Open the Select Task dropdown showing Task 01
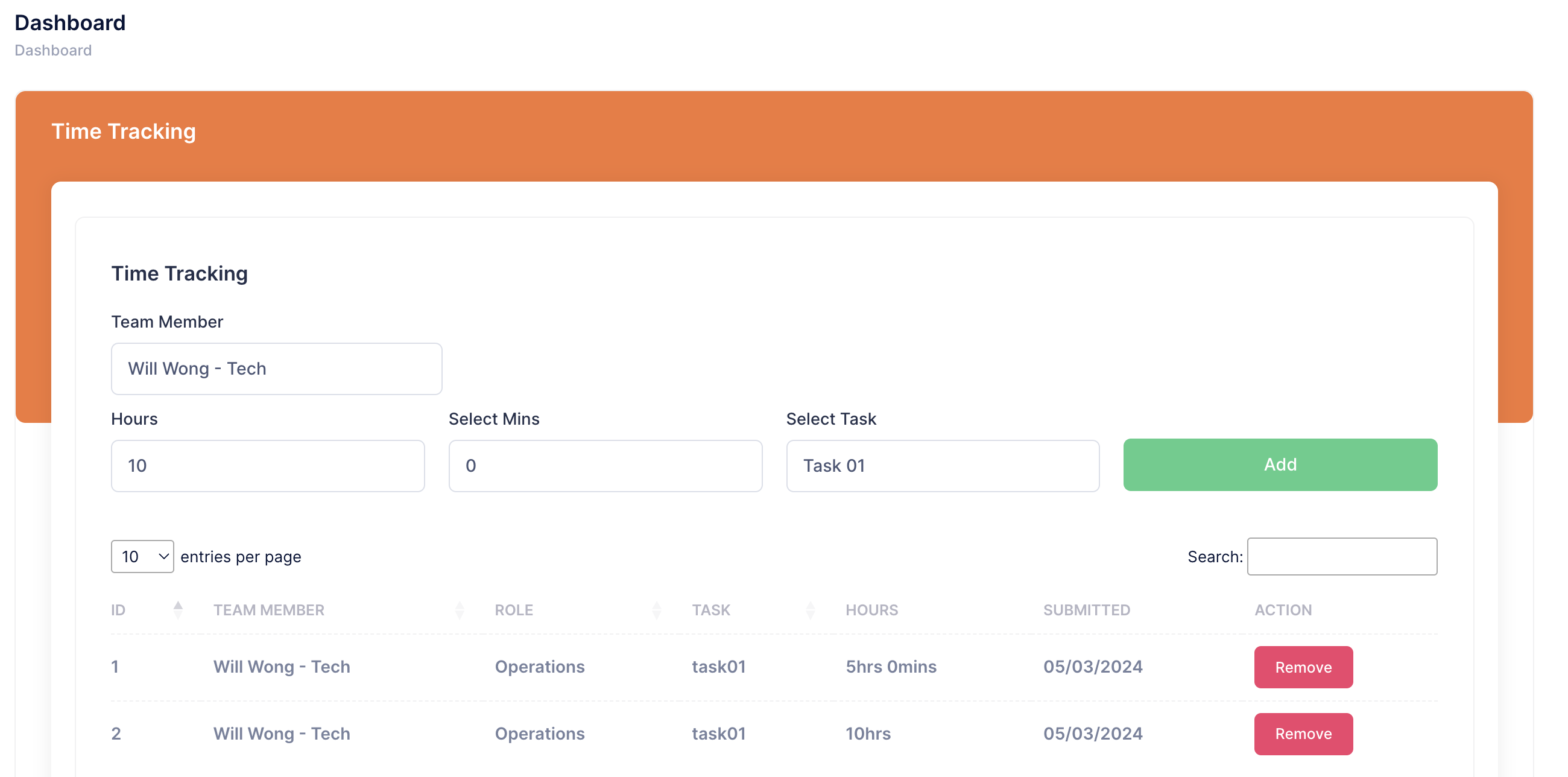 942,465
